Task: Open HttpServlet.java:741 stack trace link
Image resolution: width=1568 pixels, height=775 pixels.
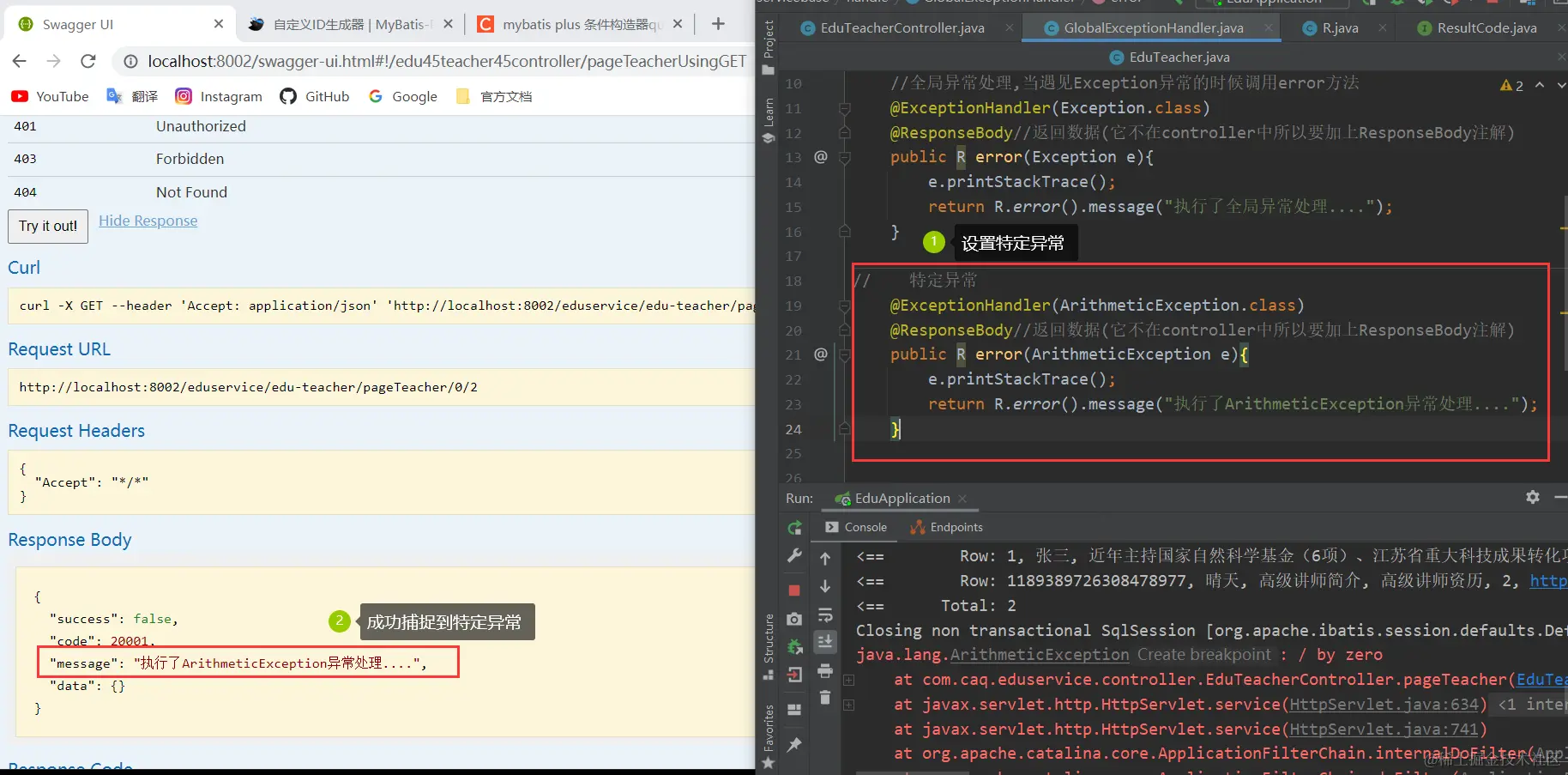Action: 1384,729
